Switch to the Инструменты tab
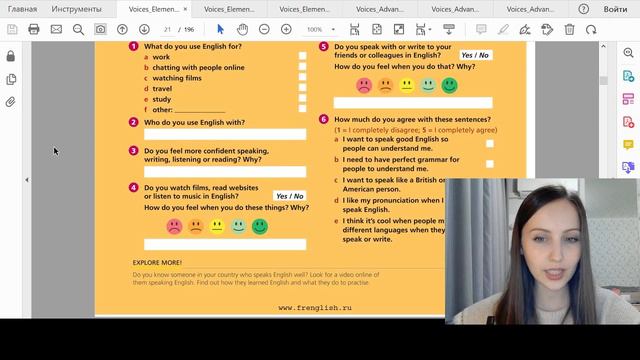 [x=77, y=9]
